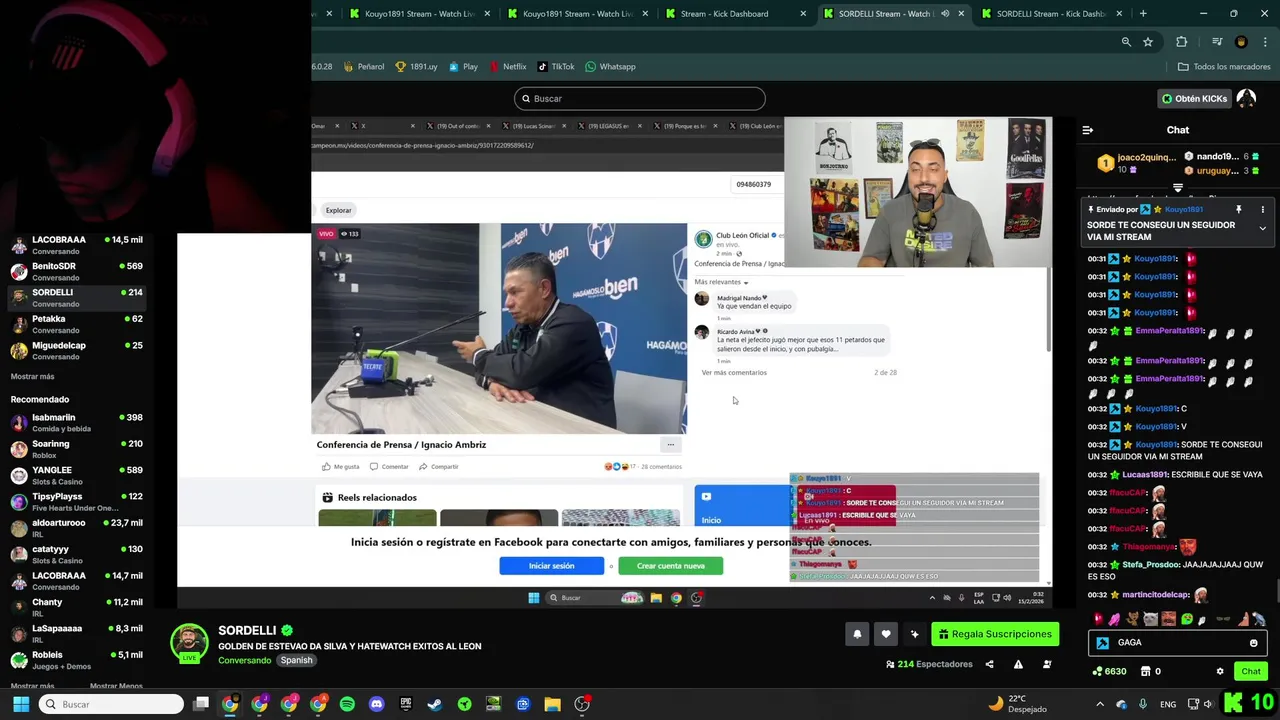The width and height of the screenshot is (1280, 720).
Task: Open recommended channel TipsyPlayss
Action: tap(77, 501)
